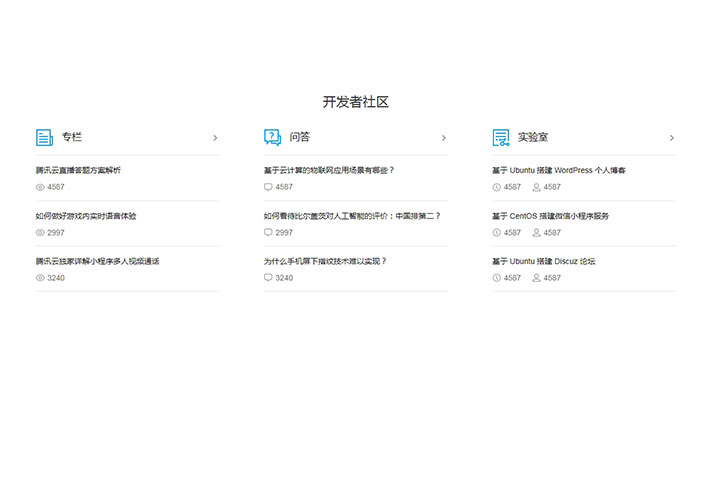Click the 问答 question bubble icon
710x501 pixels.
pos(272,138)
